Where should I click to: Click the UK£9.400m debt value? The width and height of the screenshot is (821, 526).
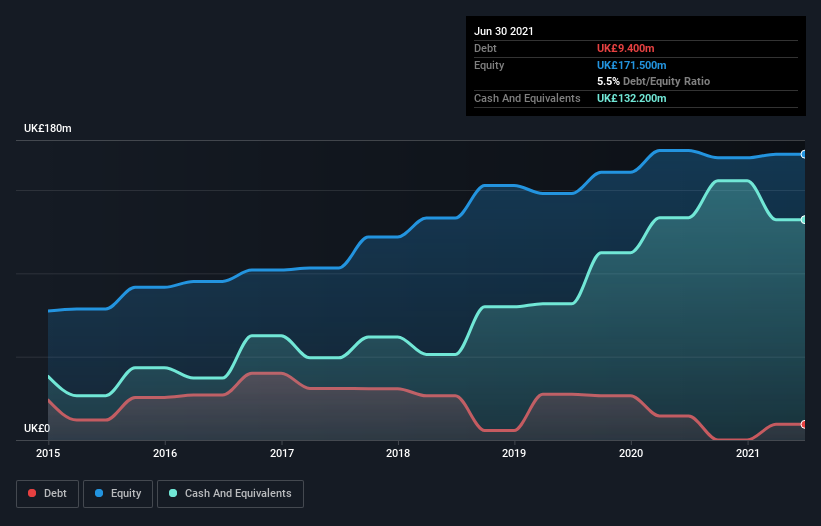click(x=626, y=48)
